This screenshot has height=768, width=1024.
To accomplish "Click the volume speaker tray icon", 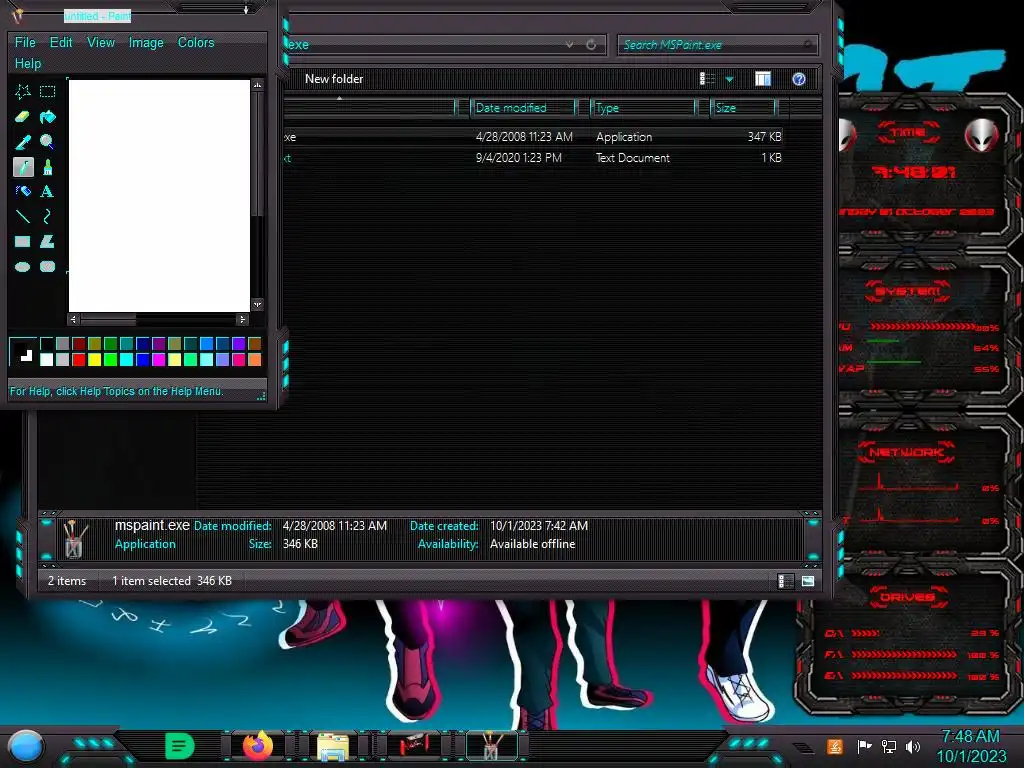I will click(x=913, y=746).
